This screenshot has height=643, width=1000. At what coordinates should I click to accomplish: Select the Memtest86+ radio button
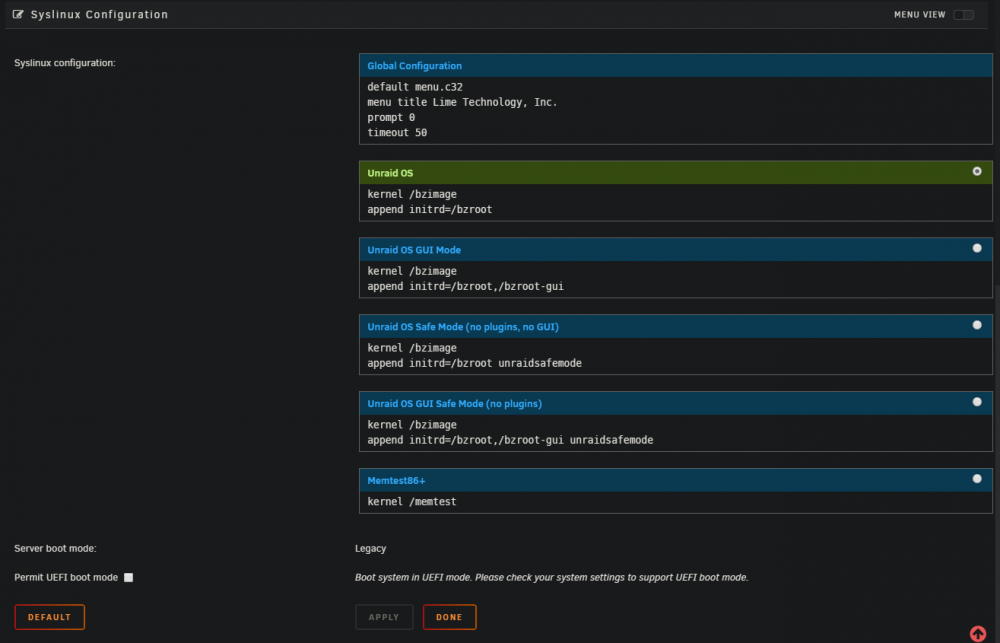point(976,478)
